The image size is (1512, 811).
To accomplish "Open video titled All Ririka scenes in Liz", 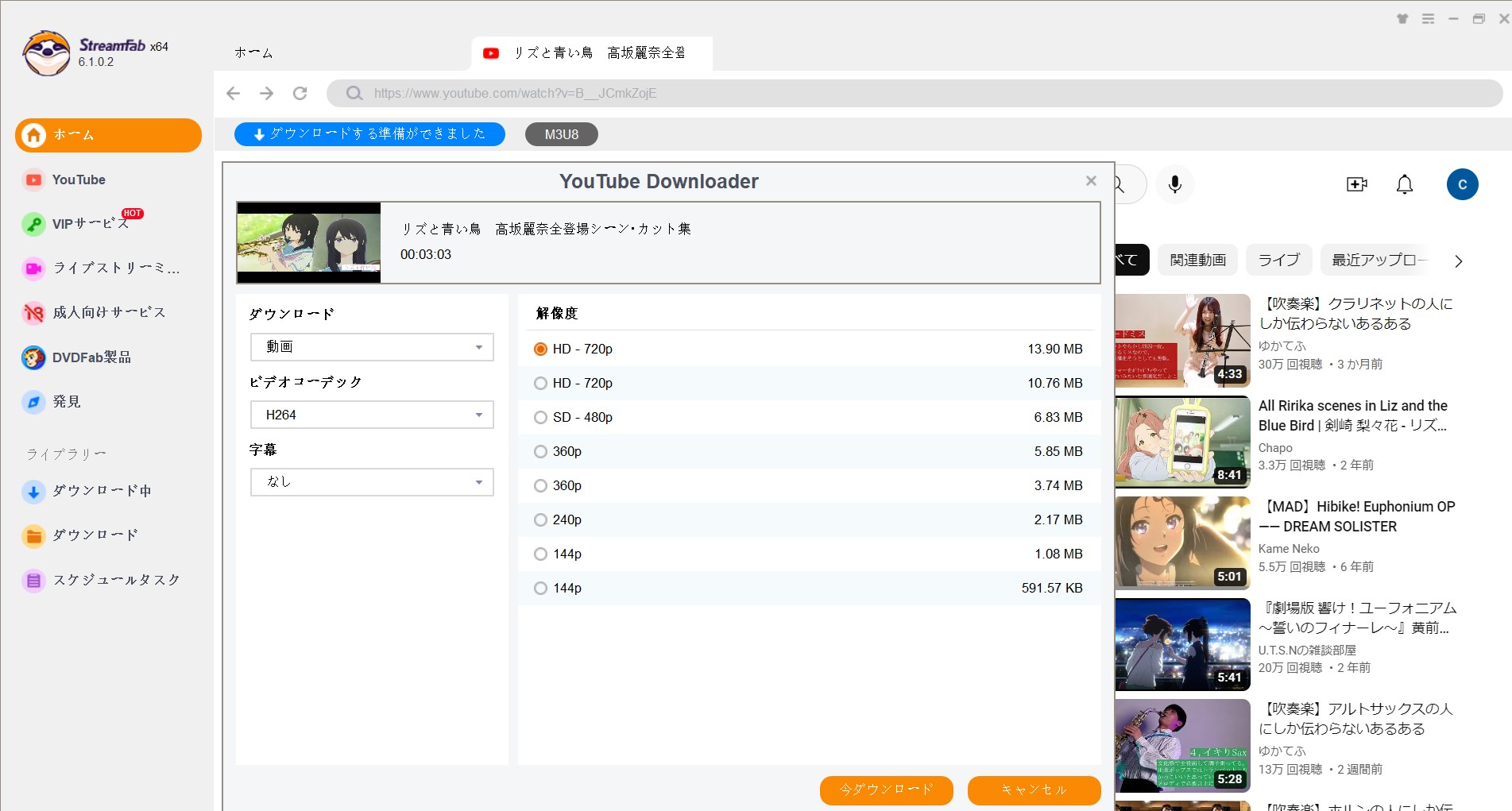I will 1352,415.
